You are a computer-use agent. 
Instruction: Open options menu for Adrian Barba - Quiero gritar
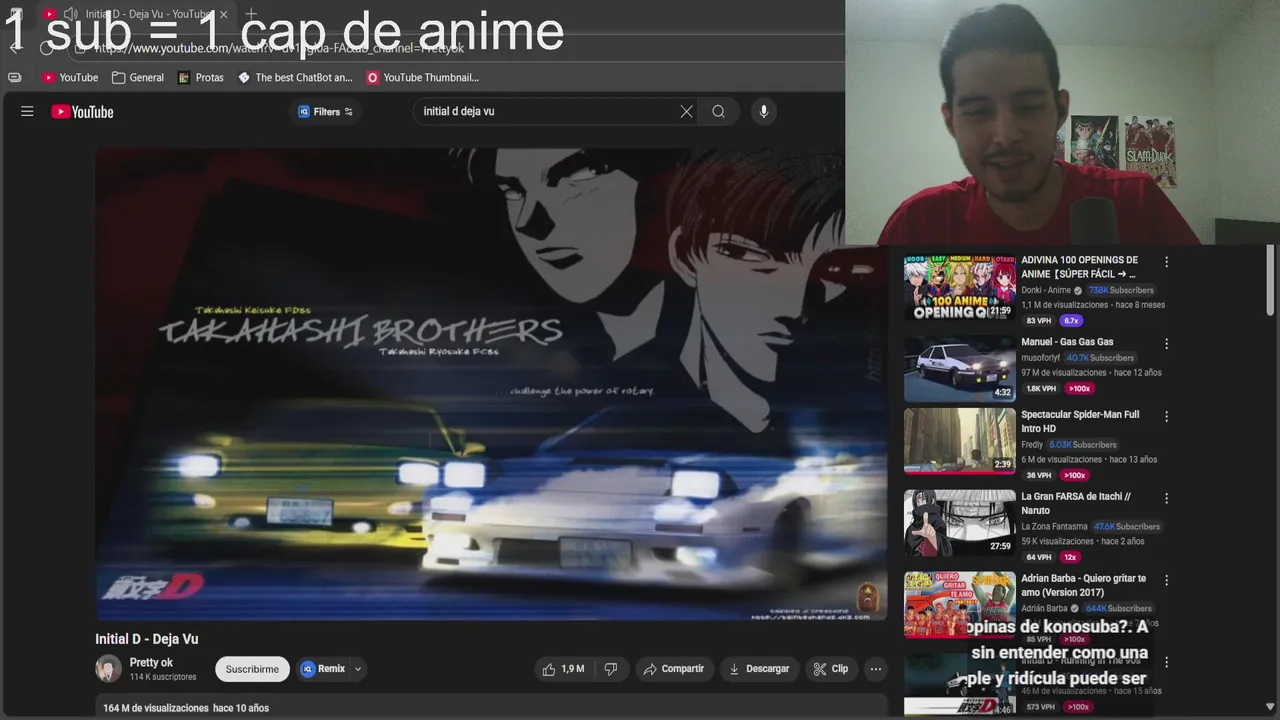(1166, 580)
